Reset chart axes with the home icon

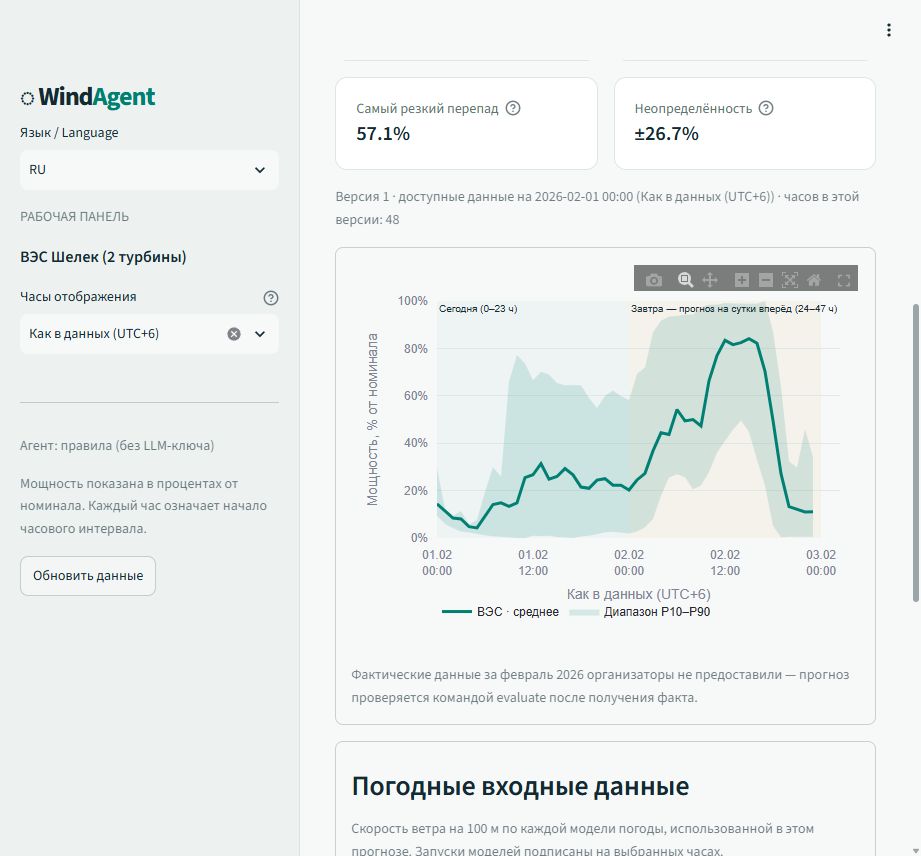[x=814, y=280]
